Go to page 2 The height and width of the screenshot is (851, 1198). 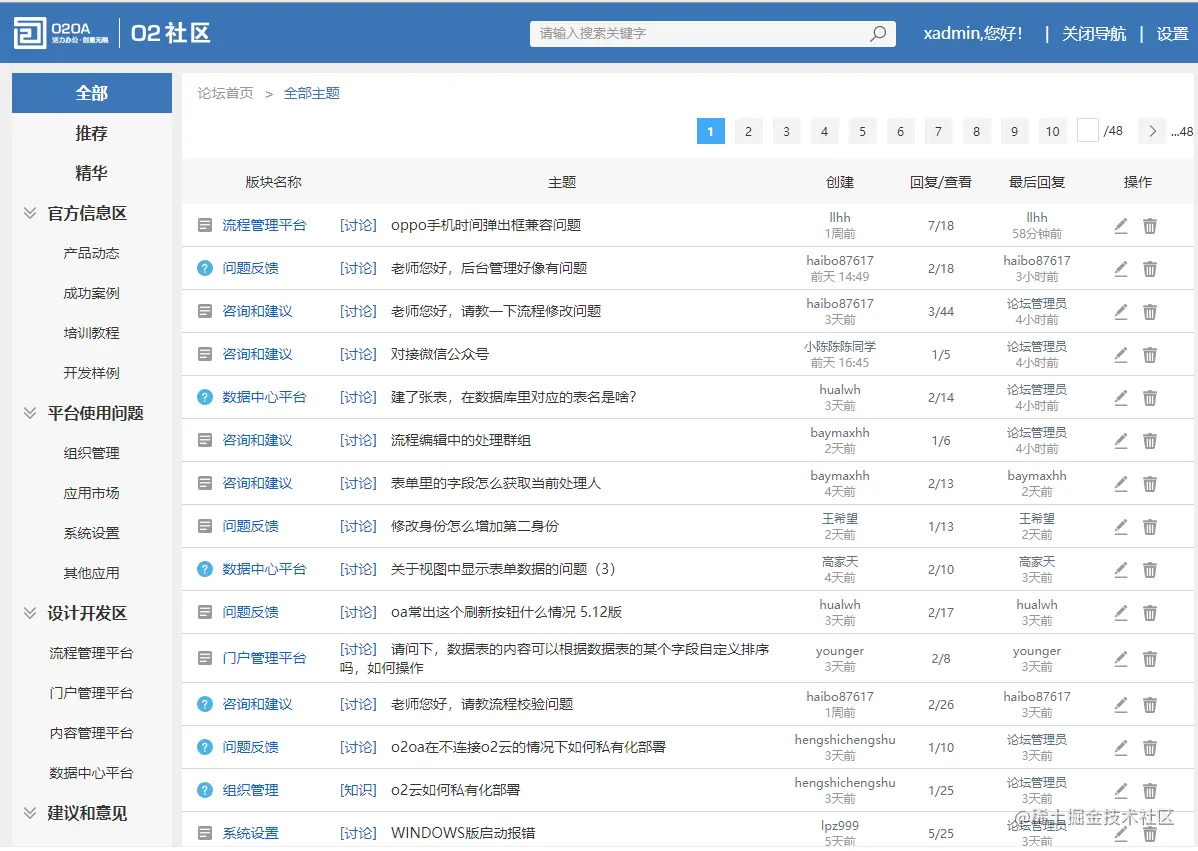click(748, 131)
